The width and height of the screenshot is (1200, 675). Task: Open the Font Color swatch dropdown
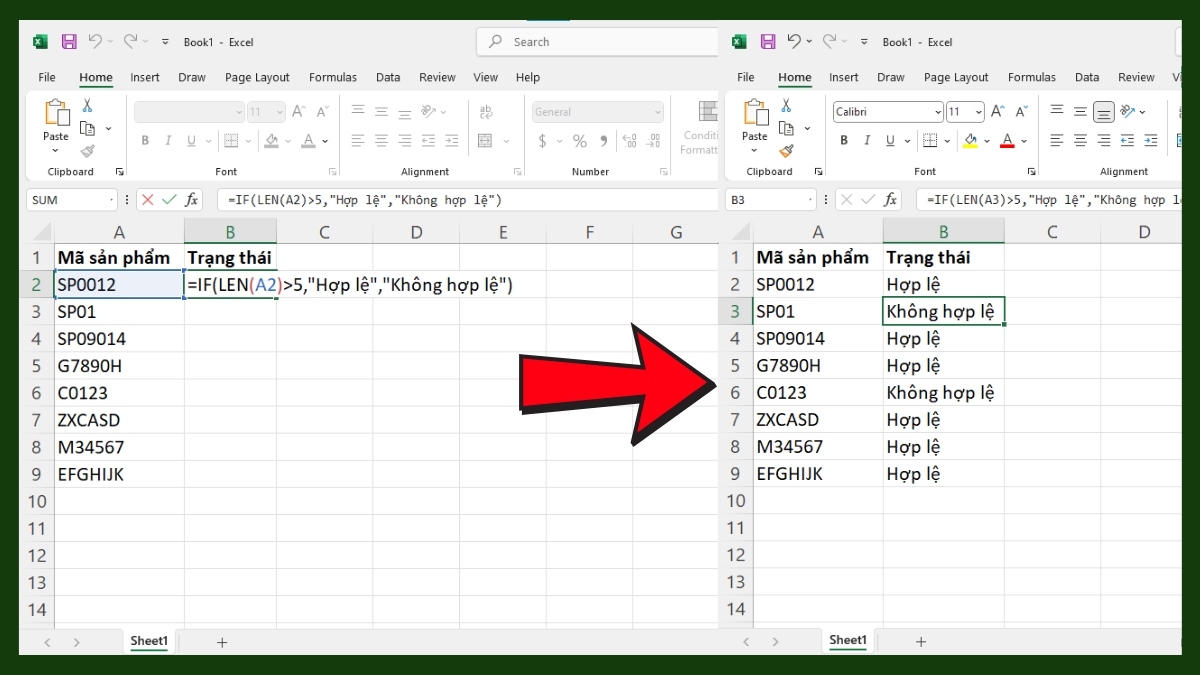[x=1023, y=141]
